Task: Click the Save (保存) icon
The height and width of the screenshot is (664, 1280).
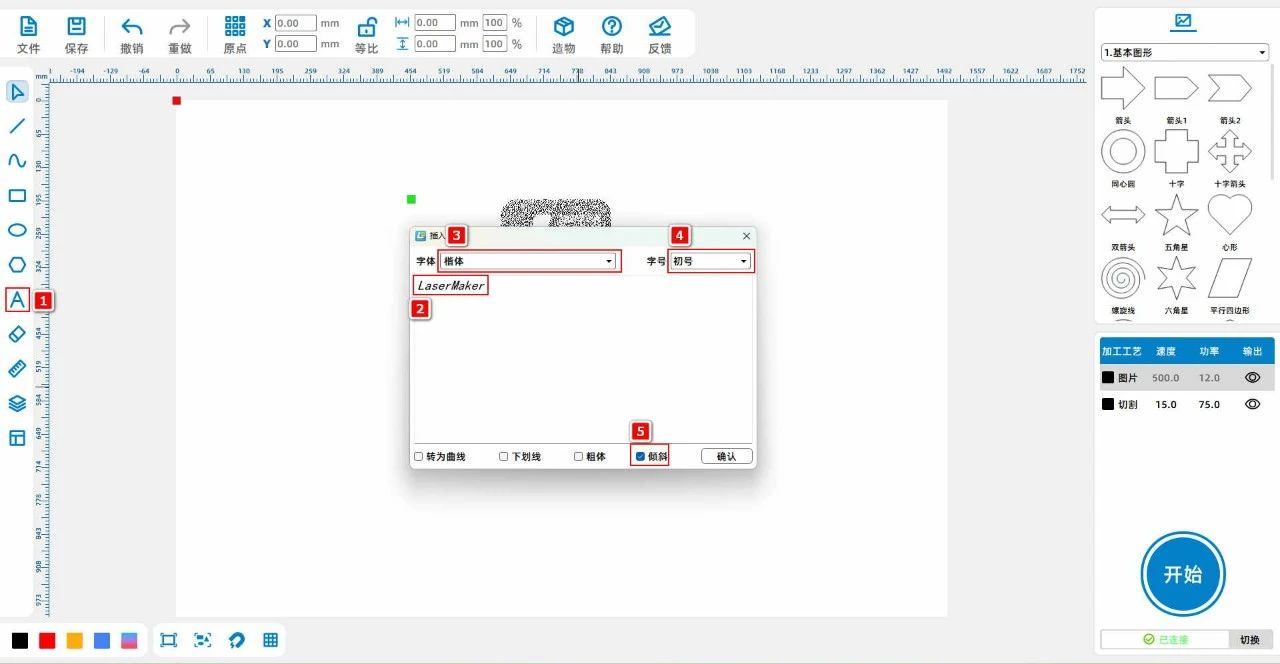Action: [x=76, y=28]
